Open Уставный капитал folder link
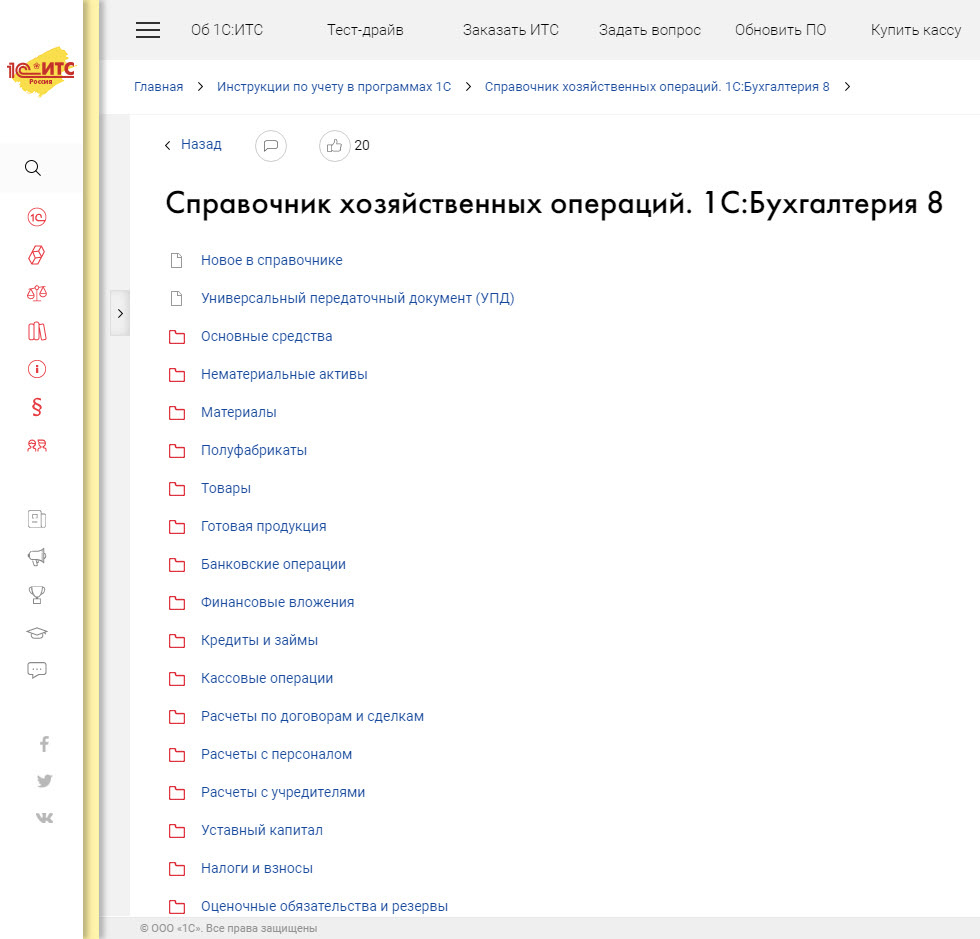 (262, 830)
